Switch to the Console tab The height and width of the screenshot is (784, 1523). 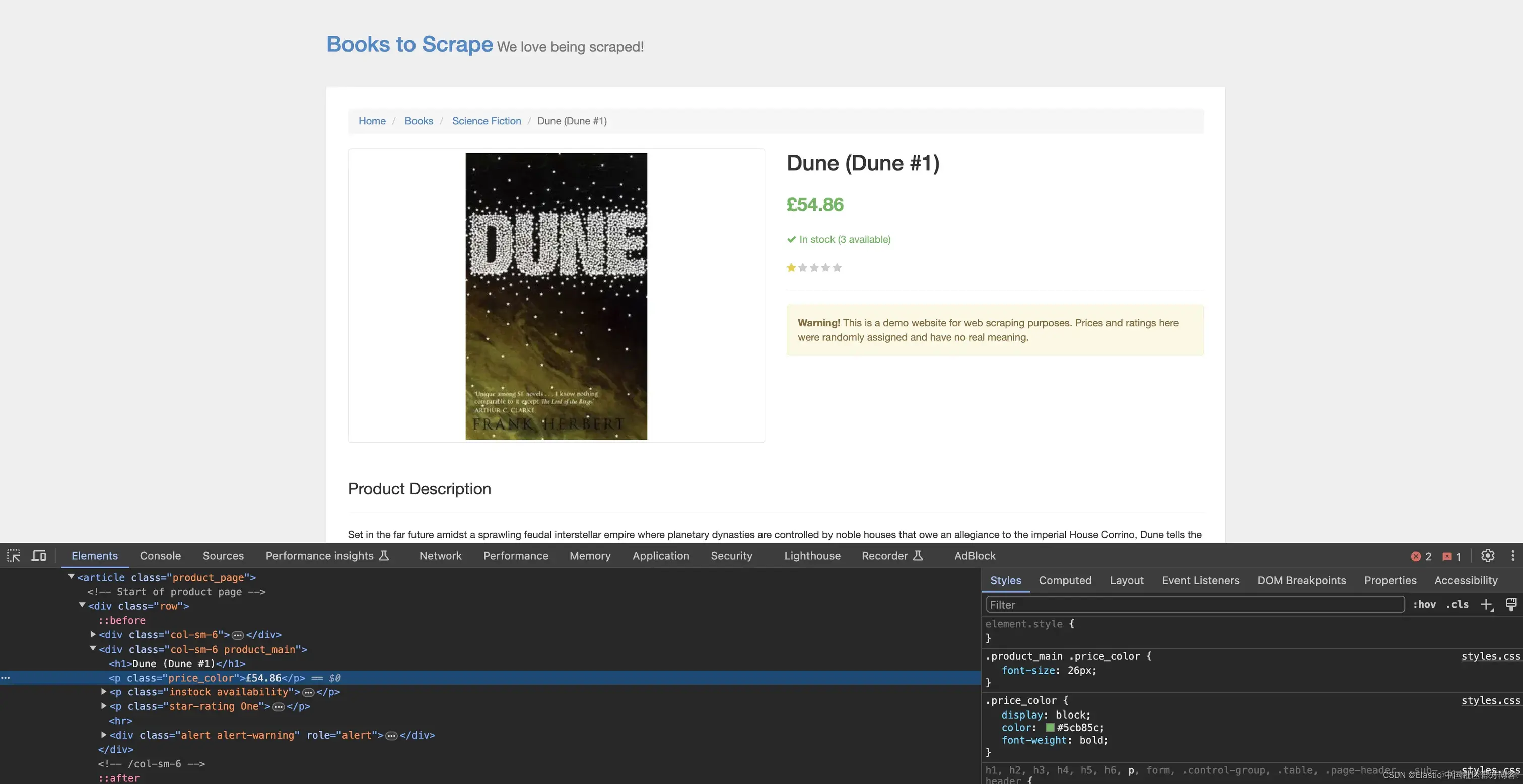[160, 556]
